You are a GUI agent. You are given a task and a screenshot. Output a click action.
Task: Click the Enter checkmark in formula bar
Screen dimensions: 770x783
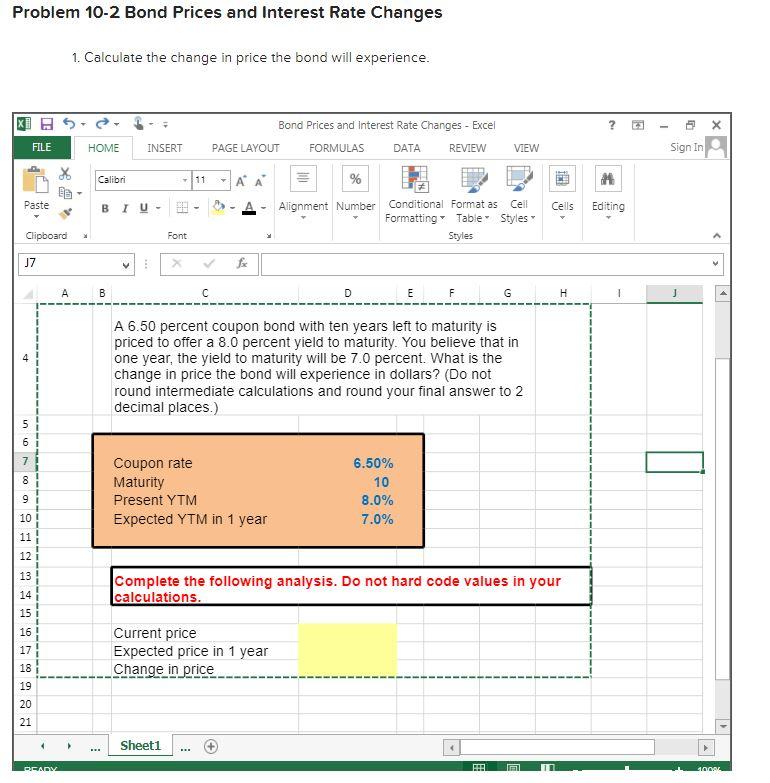tap(209, 263)
